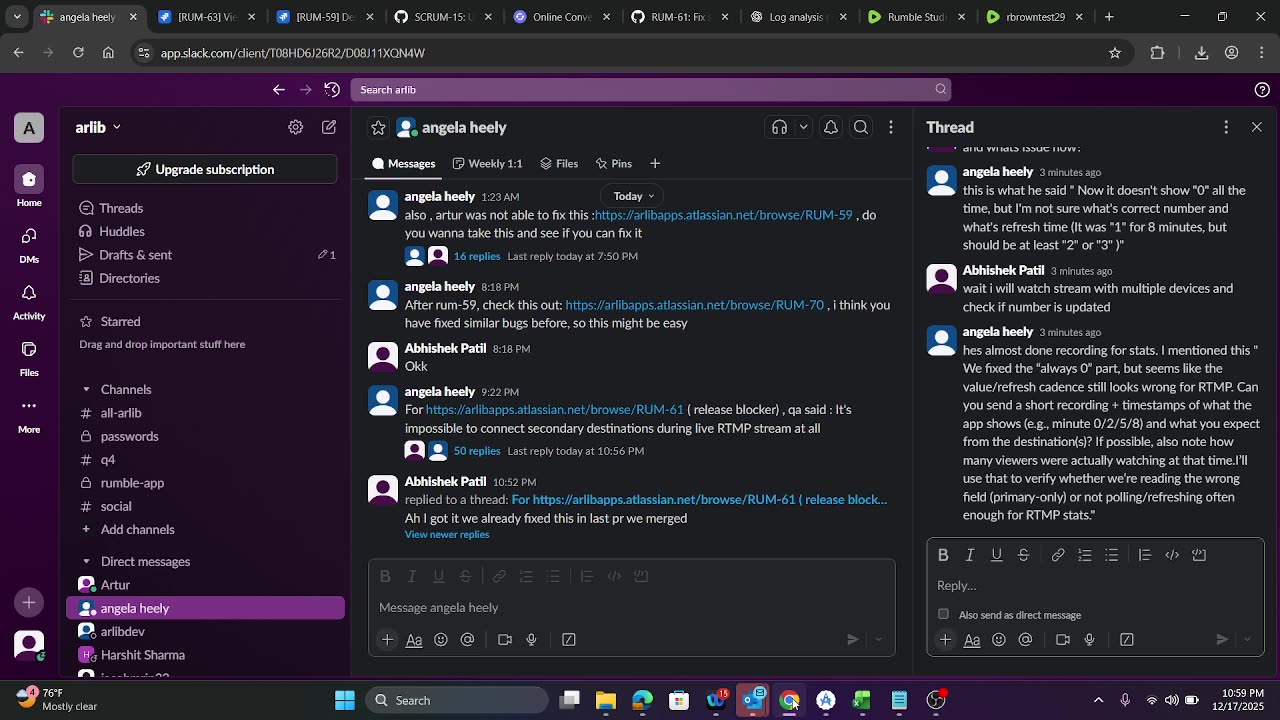Start a huddle with headphones icon

click(x=779, y=127)
